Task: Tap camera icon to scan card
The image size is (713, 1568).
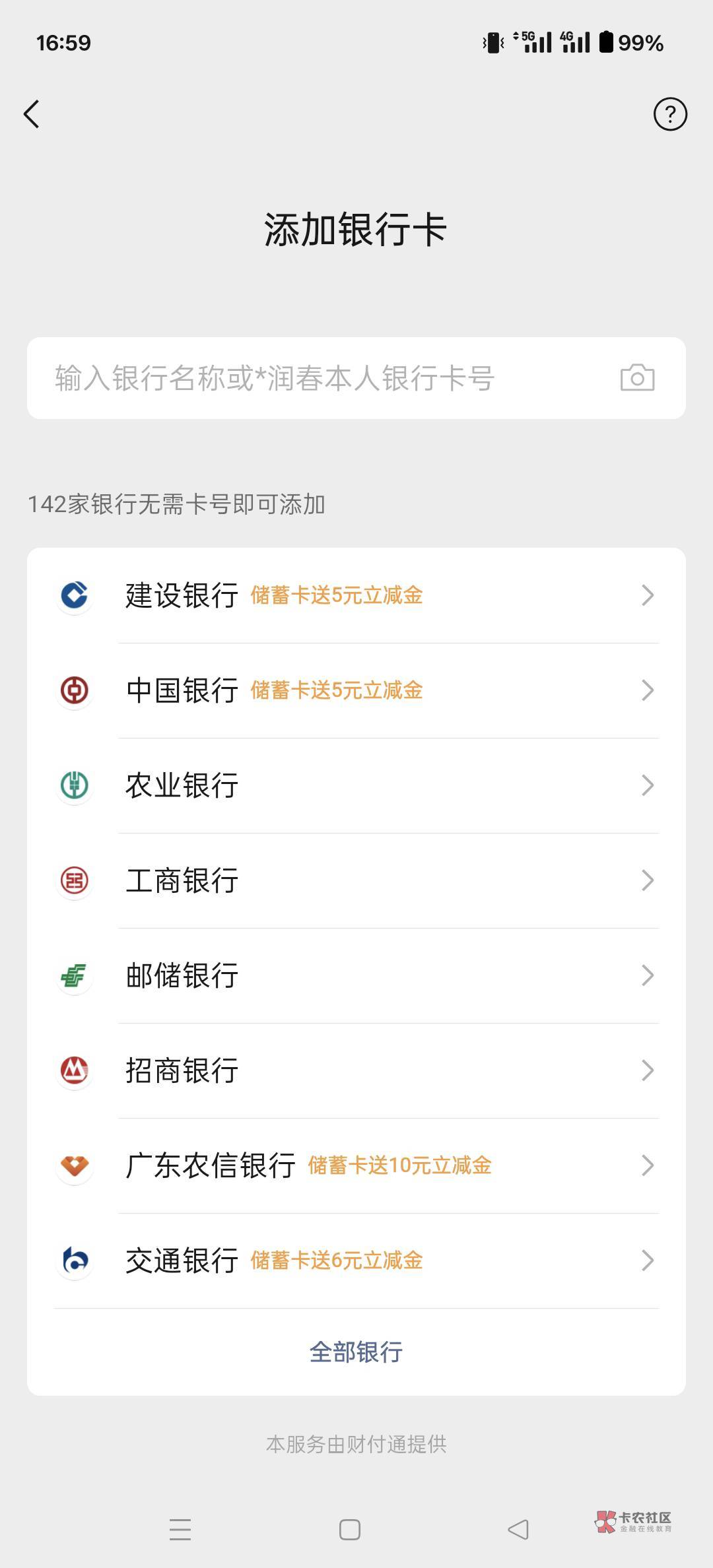Action: (637, 378)
